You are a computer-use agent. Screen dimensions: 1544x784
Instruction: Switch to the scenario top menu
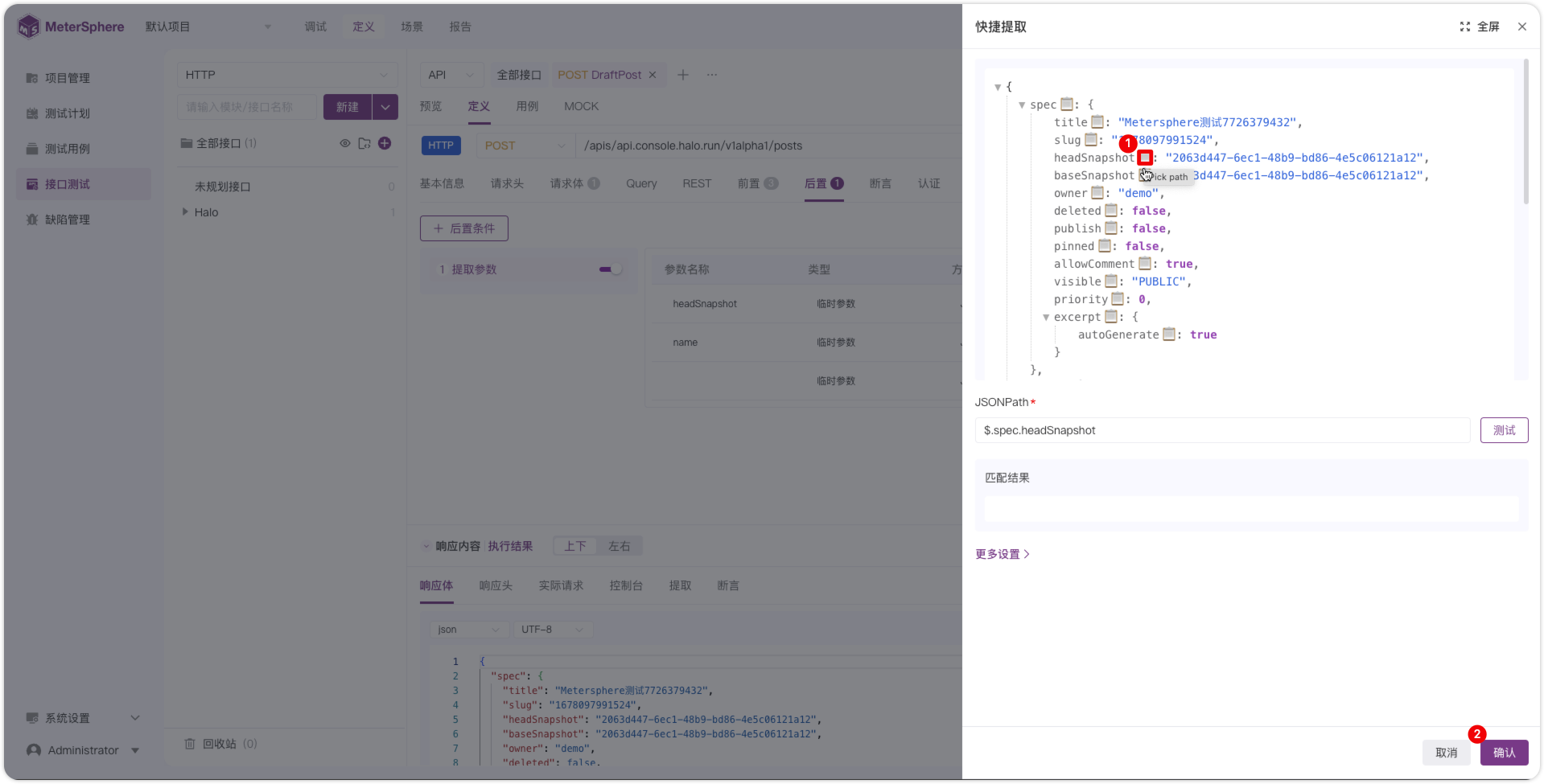point(412,27)
